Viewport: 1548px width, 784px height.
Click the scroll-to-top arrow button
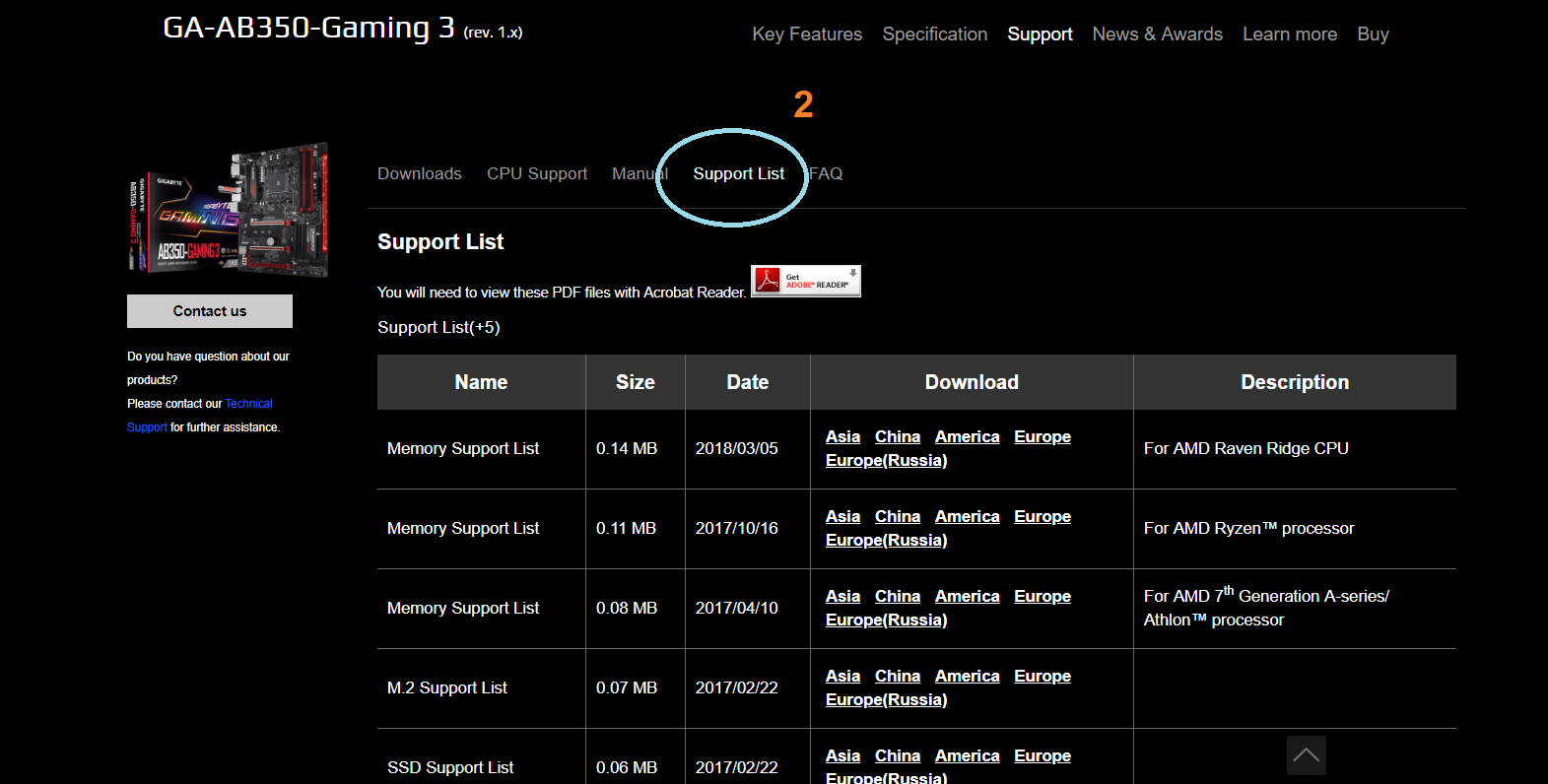coord(1307,755)
